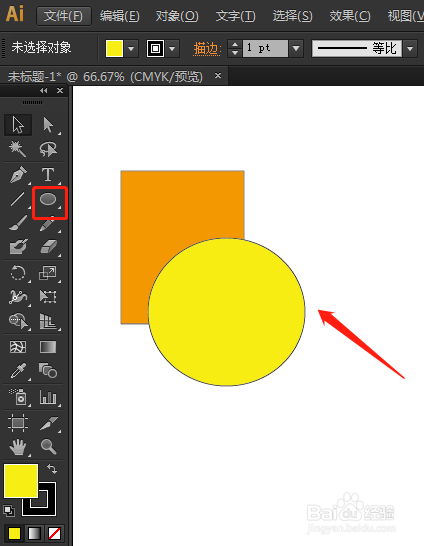Open the 文件(F) menu
The height and width of the screenshot is (546, 424).
[64, 16]
